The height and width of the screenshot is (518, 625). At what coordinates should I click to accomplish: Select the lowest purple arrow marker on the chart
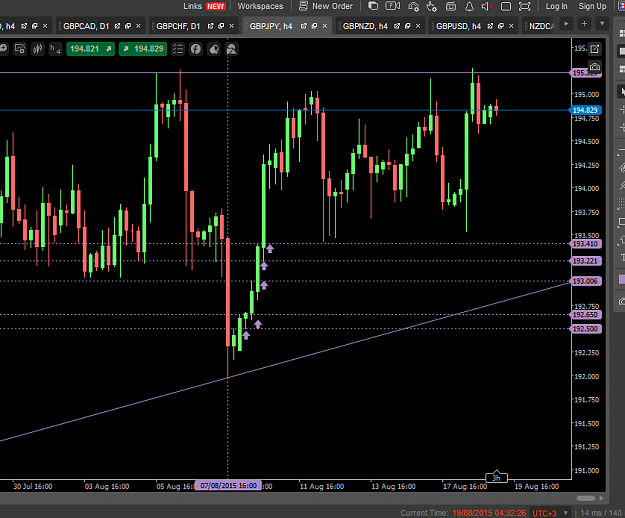click(246, 336)
